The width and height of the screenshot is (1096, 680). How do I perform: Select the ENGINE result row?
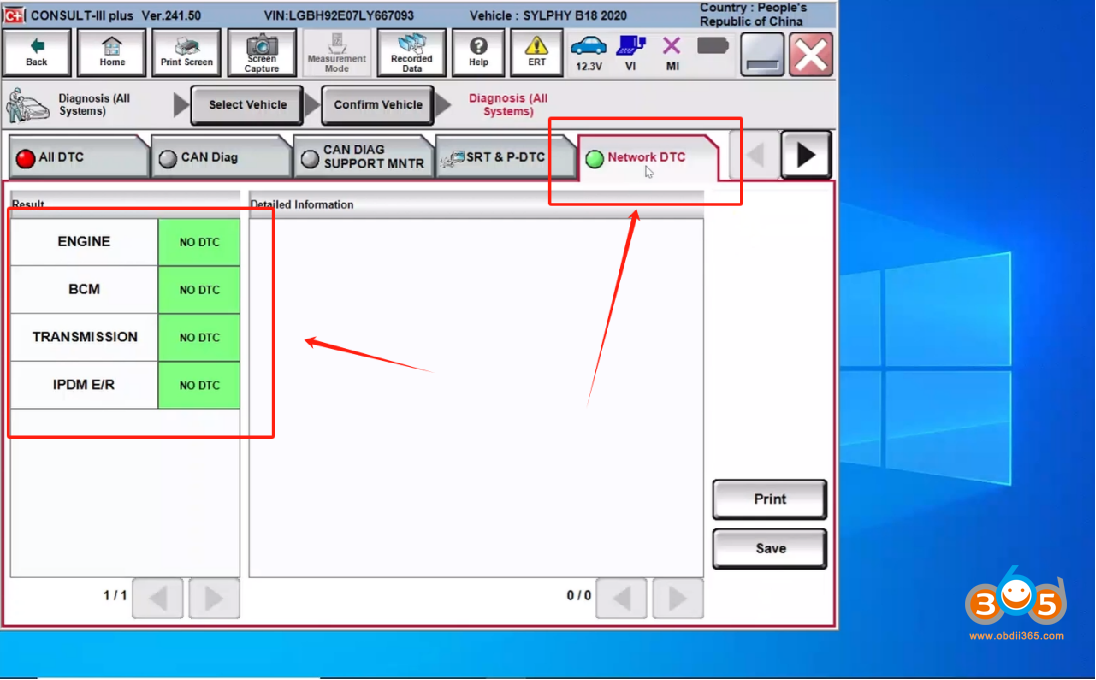[84, 242]
